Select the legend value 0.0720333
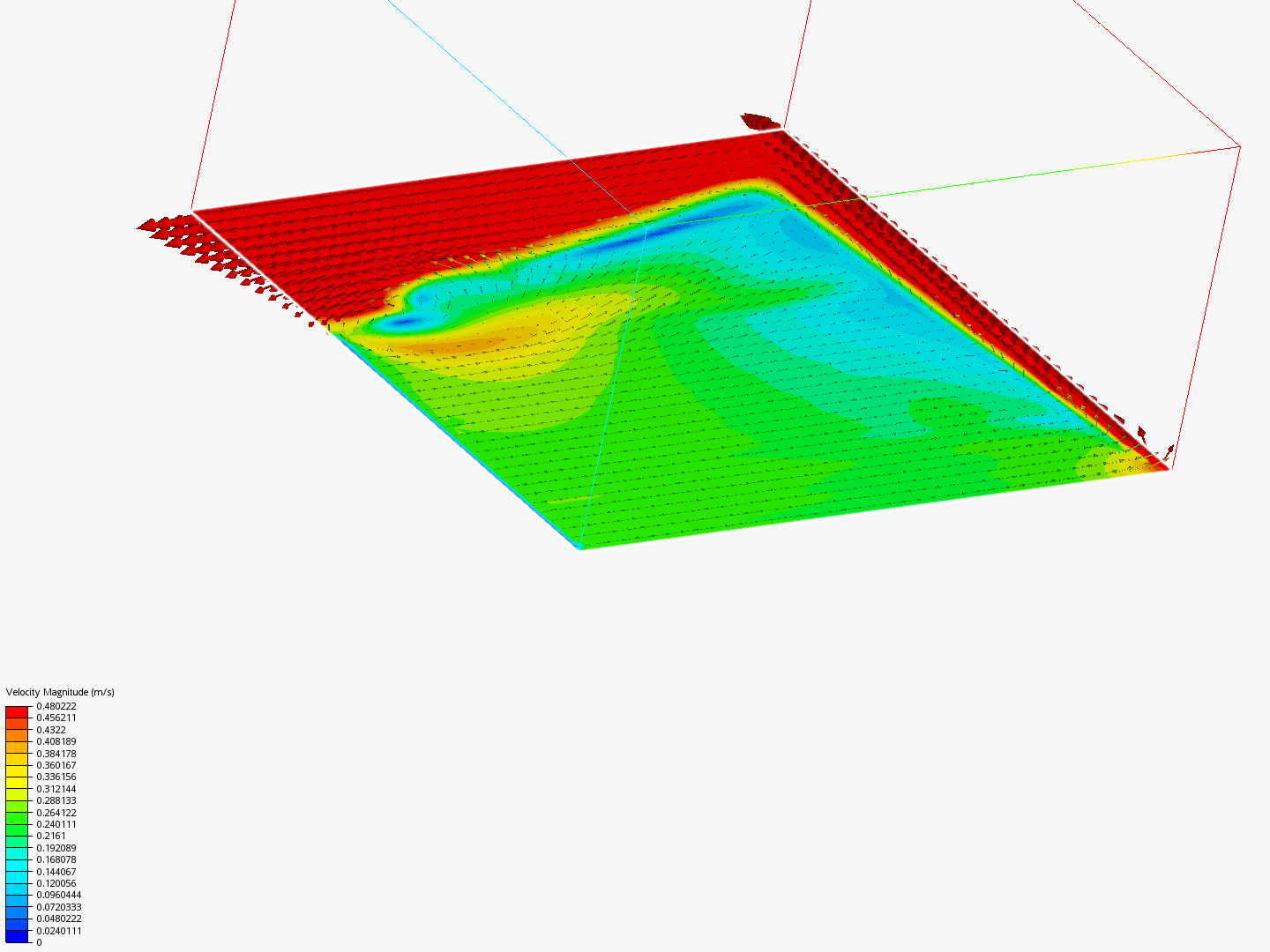This screenshot has width=1270, height=952. pyautogui.click(x=59, y=907)
